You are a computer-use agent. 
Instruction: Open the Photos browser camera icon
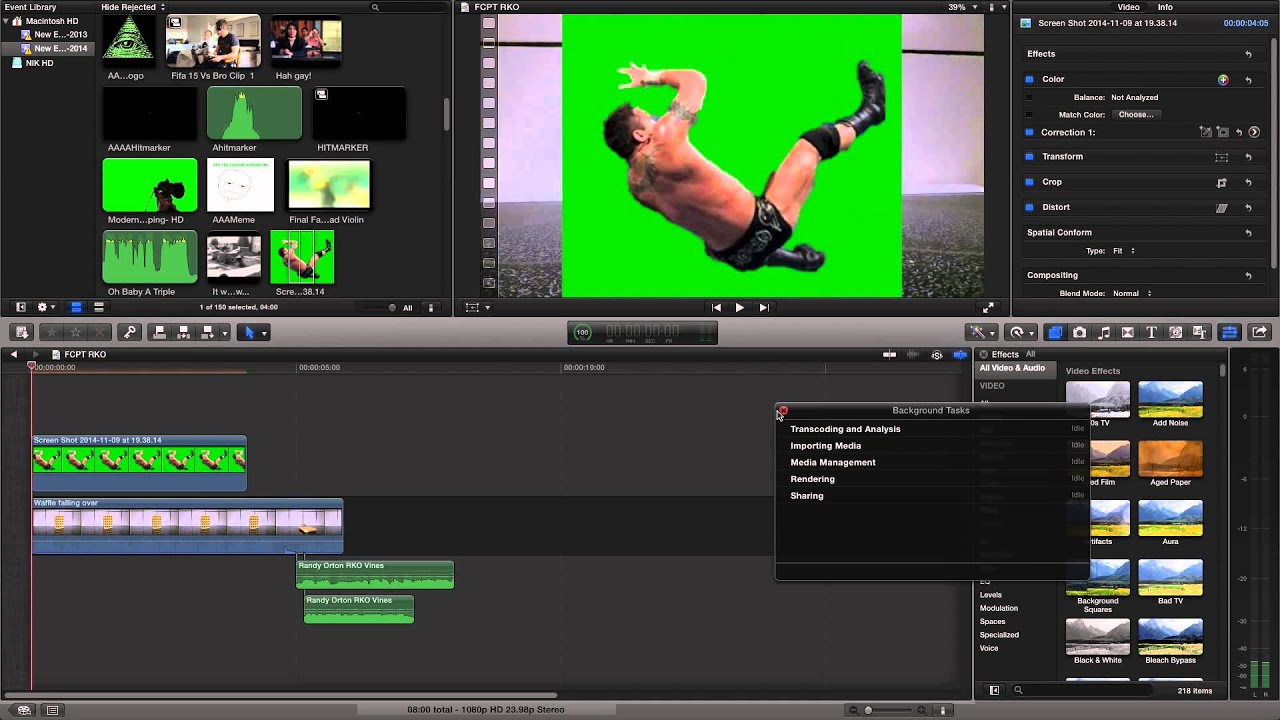click(x=1079, y=332)
